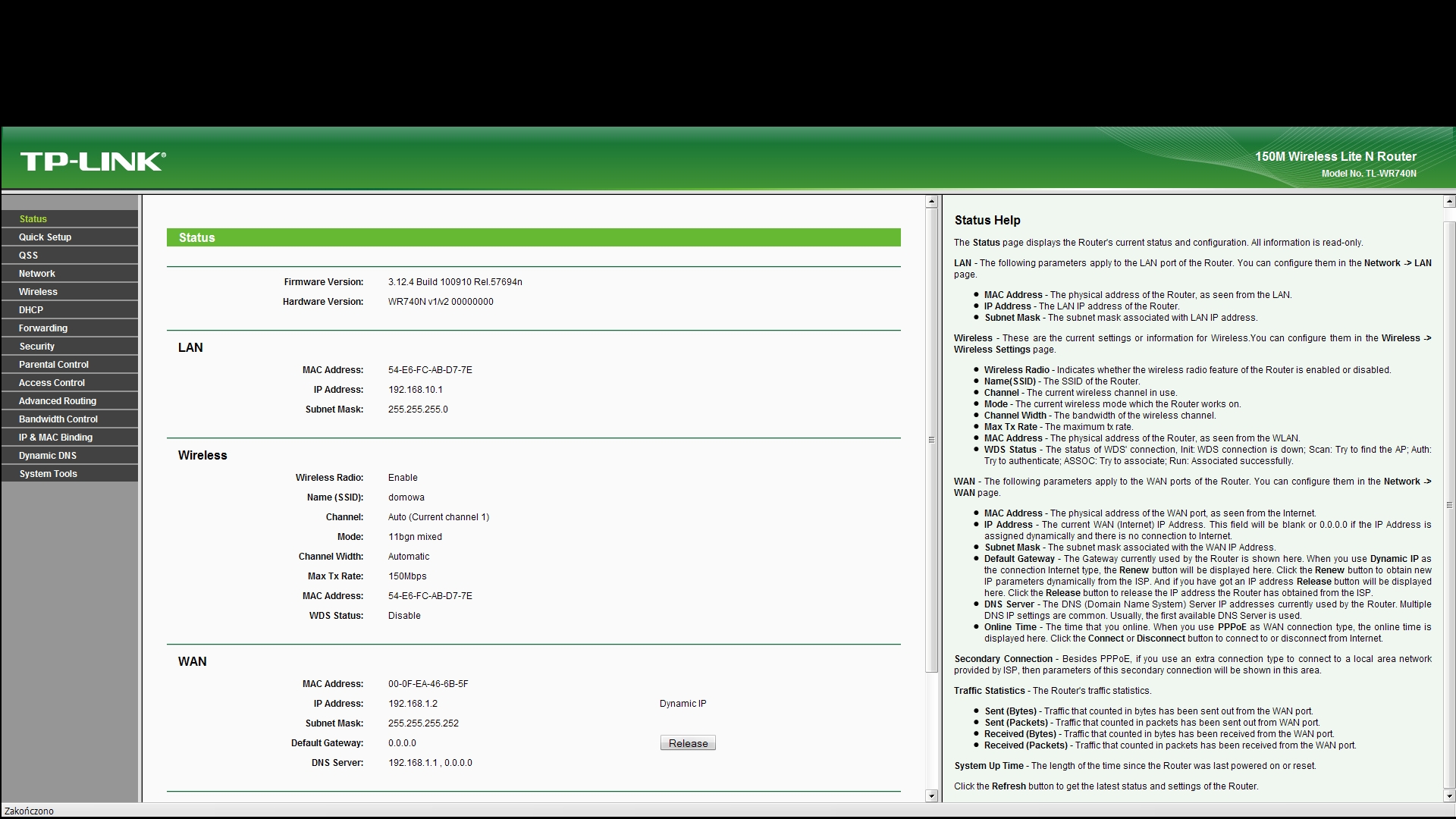This screenshot has width=1456, height=819.
Task: Open the Quick Setup menu
Action: click(45, 237)
